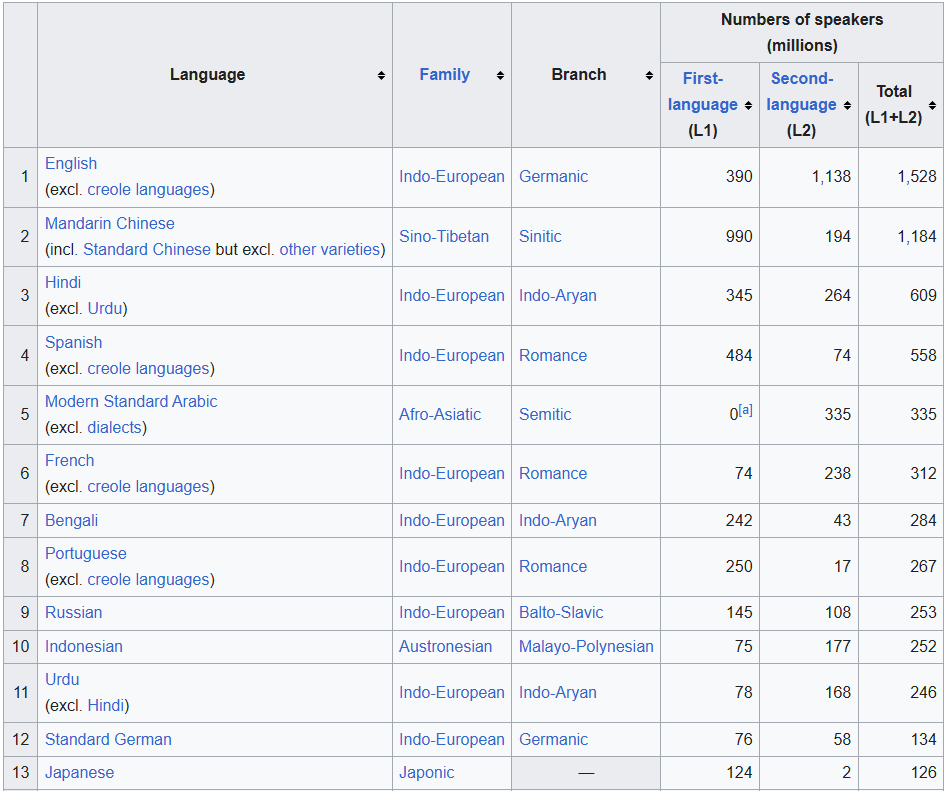Screen dimensions: 945x791
Task: Open Indo-European link in Russian row
Action: (x=451, y=613)
